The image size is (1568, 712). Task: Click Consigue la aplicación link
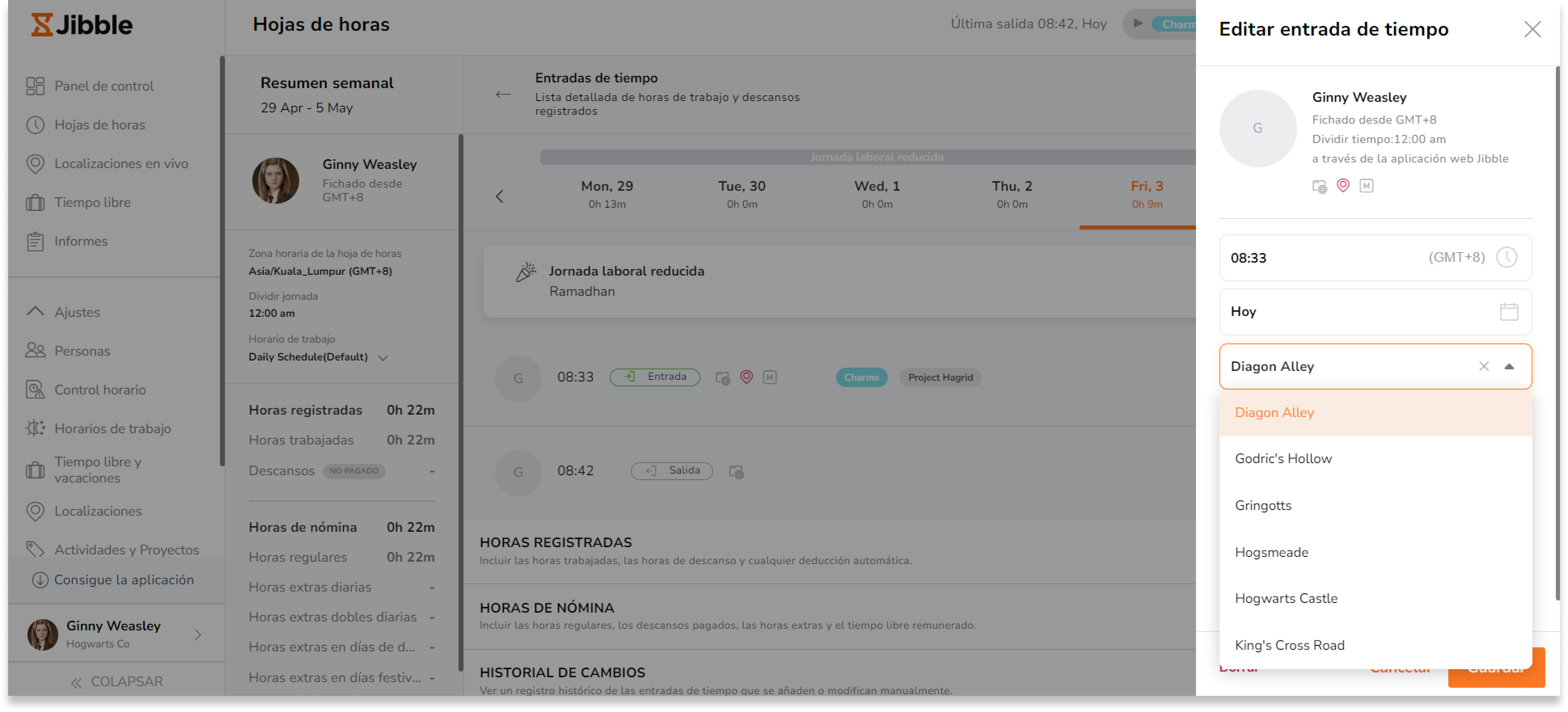tap(124, 581)
